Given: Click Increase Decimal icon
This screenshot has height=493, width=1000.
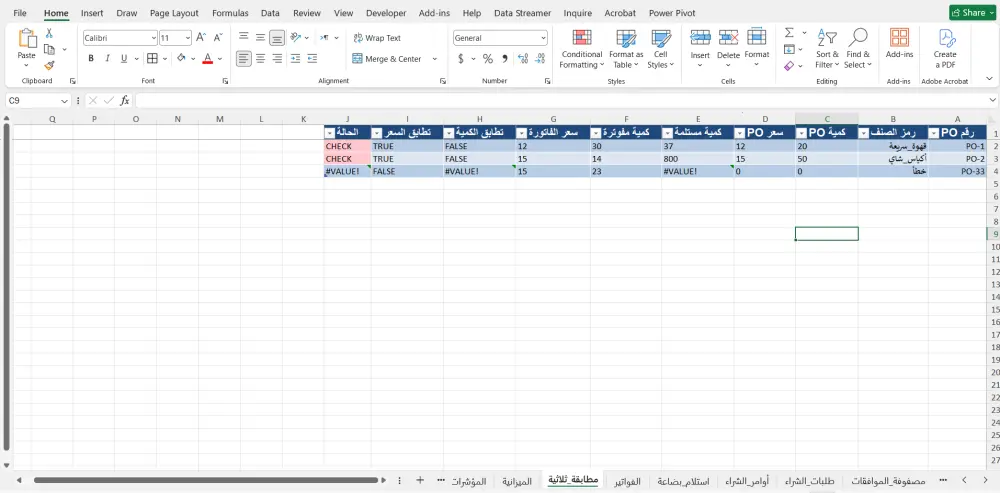Looking at the screenshot, I should tap(524, 59).
